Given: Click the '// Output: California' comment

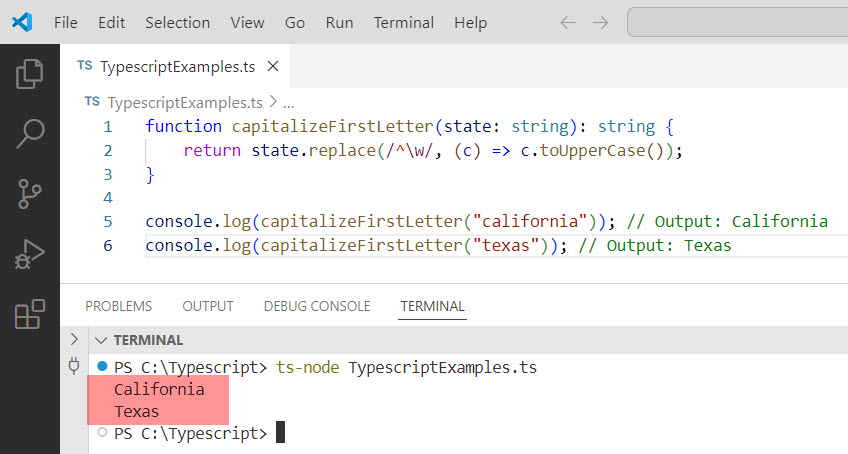Looking at the screenshot, I should tap(727, 221).
